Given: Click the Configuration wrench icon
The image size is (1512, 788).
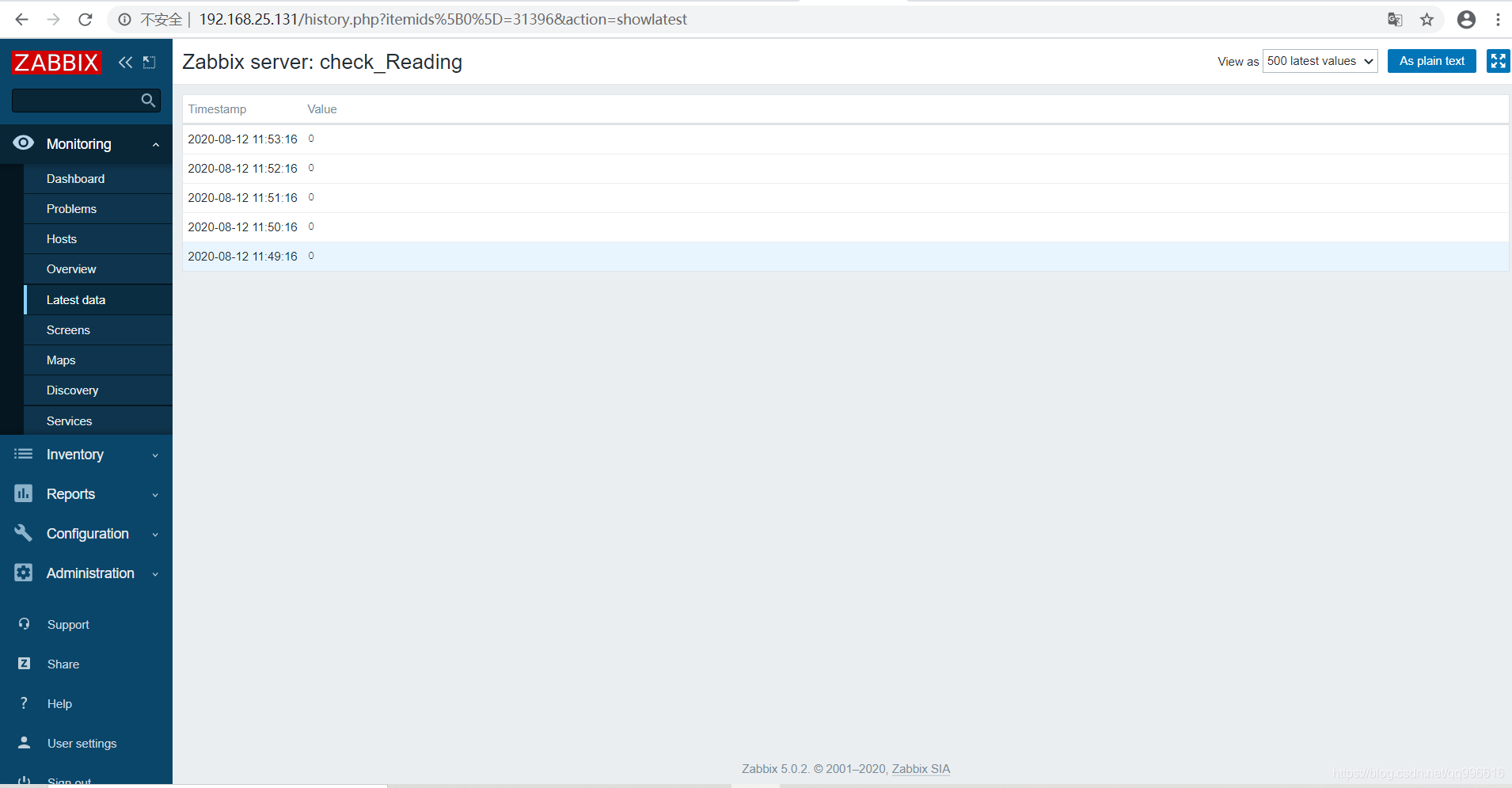Looking at the screenshot, I should click(x=24, y=533).
